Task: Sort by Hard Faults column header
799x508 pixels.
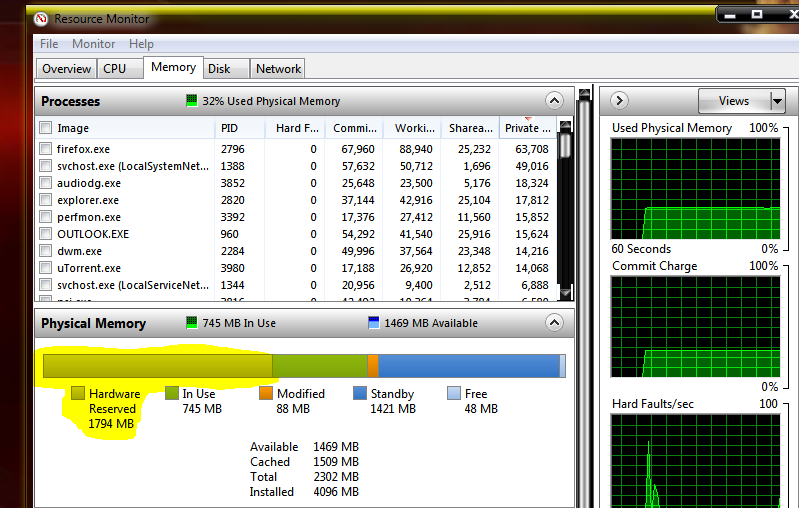Action: 295,128
